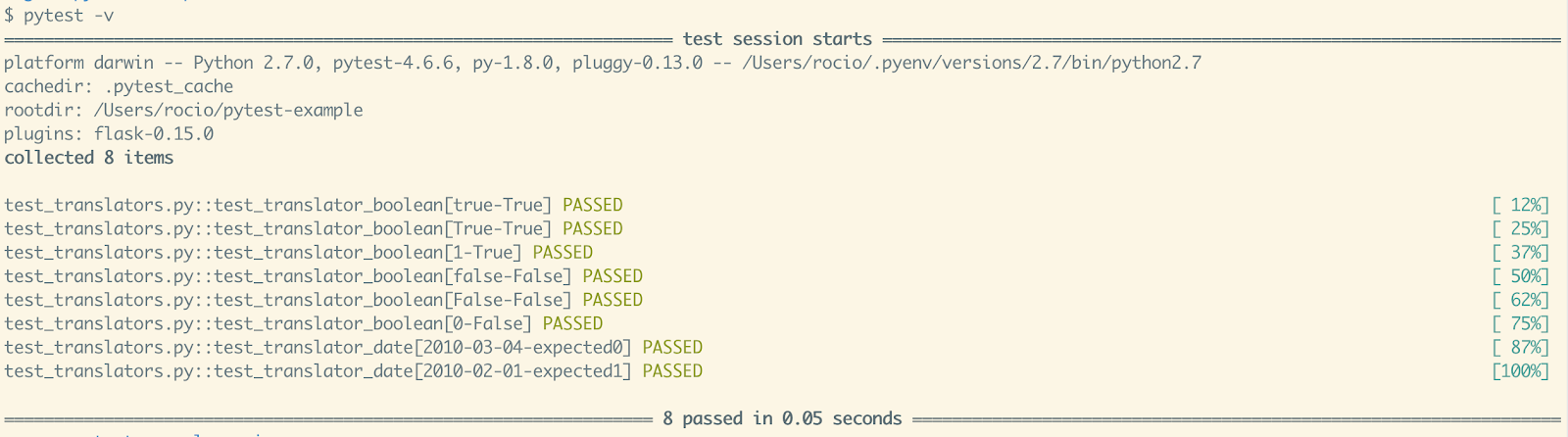Select test_translator_boolean[true-True] test line

point(314,205)
